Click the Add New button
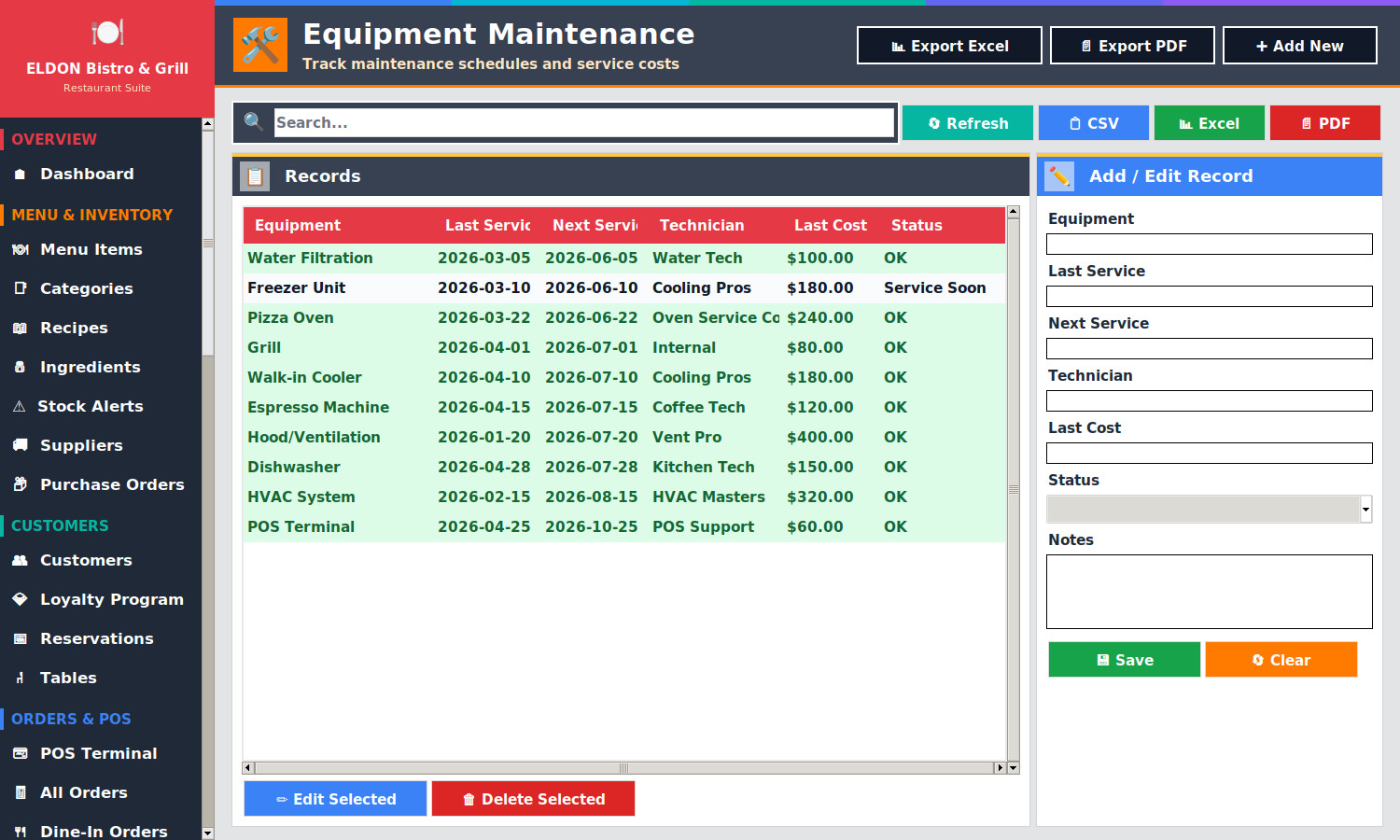Image resolution: width=1400 pixels, height=840 pixels. click(1300, 46)
